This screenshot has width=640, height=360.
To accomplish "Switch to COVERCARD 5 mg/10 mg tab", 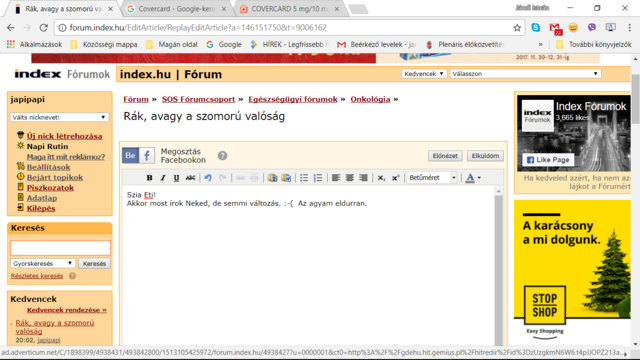I will coord(289,9).
